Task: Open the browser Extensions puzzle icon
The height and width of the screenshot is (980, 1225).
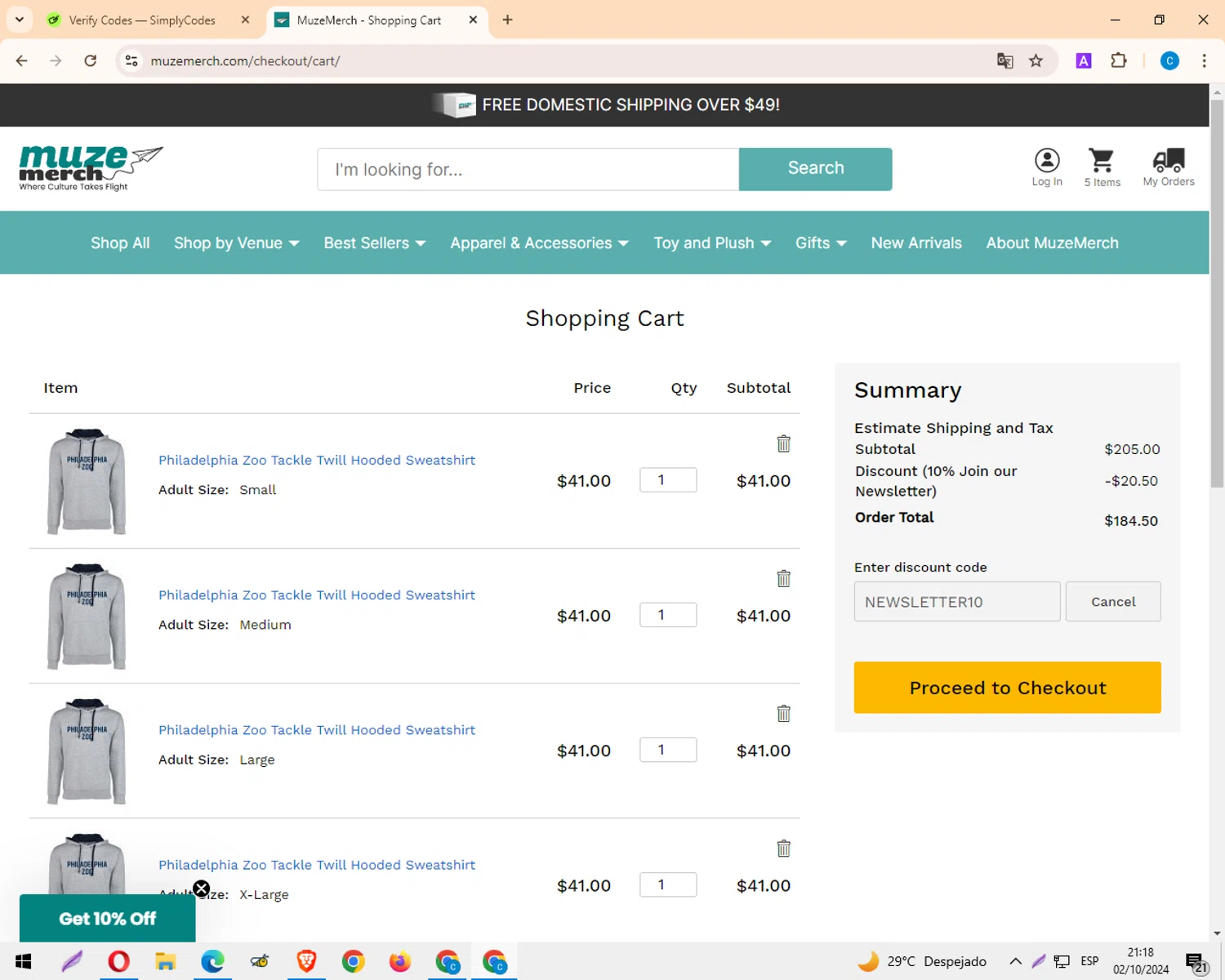Action: 1119,60
